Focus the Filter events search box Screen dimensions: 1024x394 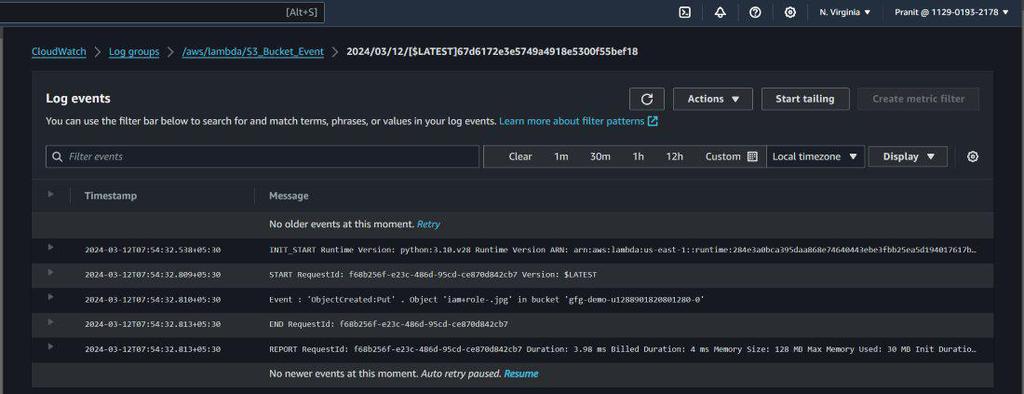[263, 157]
